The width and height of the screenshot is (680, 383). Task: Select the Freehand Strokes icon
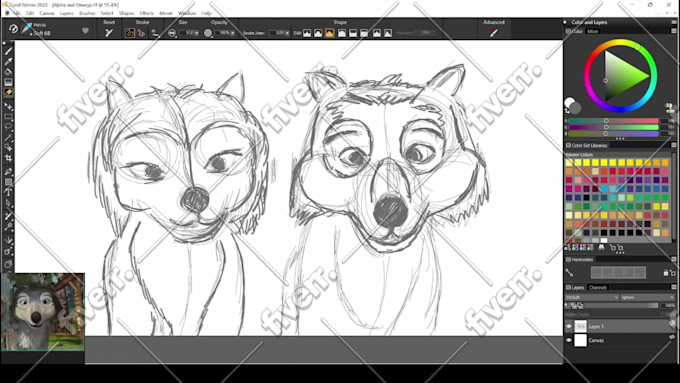pyautogui.click(x=129, y=33)
